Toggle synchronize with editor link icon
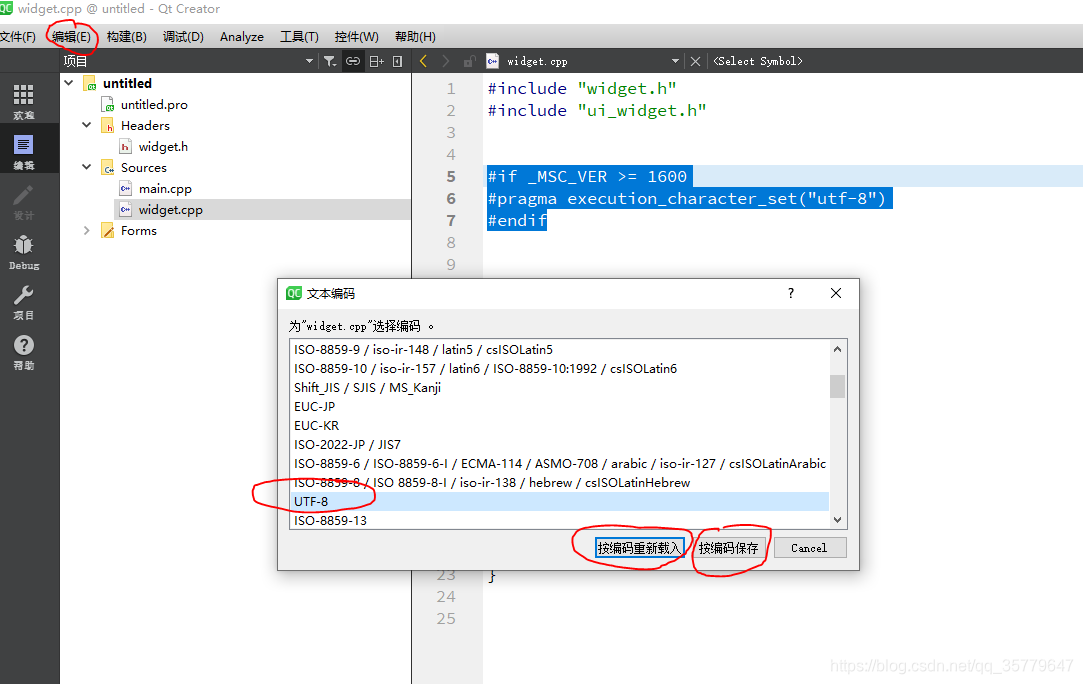This screenshot has width=1083, height=684. [353, 61]
